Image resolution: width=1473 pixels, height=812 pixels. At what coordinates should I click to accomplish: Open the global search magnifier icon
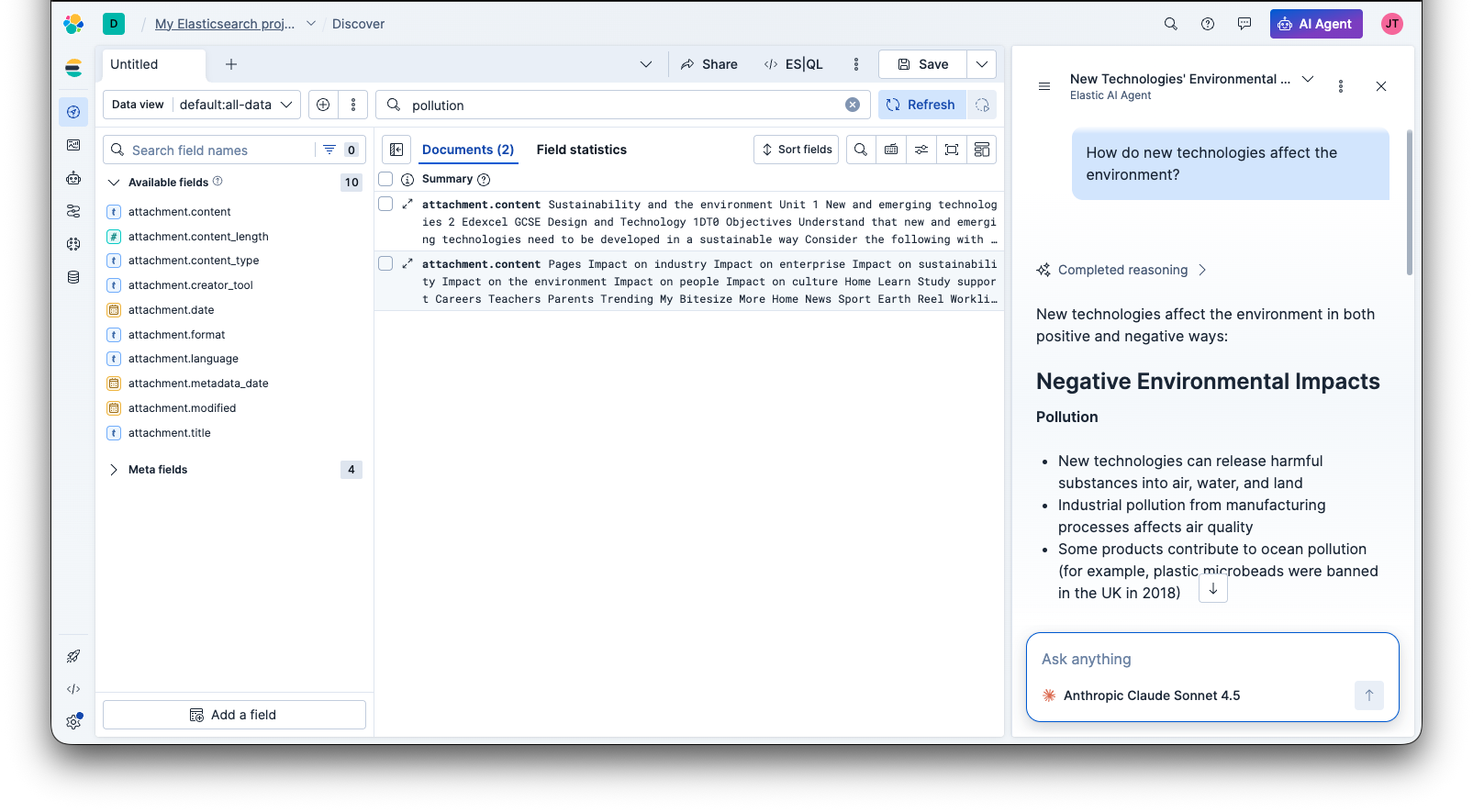(x=1171, y=24)
